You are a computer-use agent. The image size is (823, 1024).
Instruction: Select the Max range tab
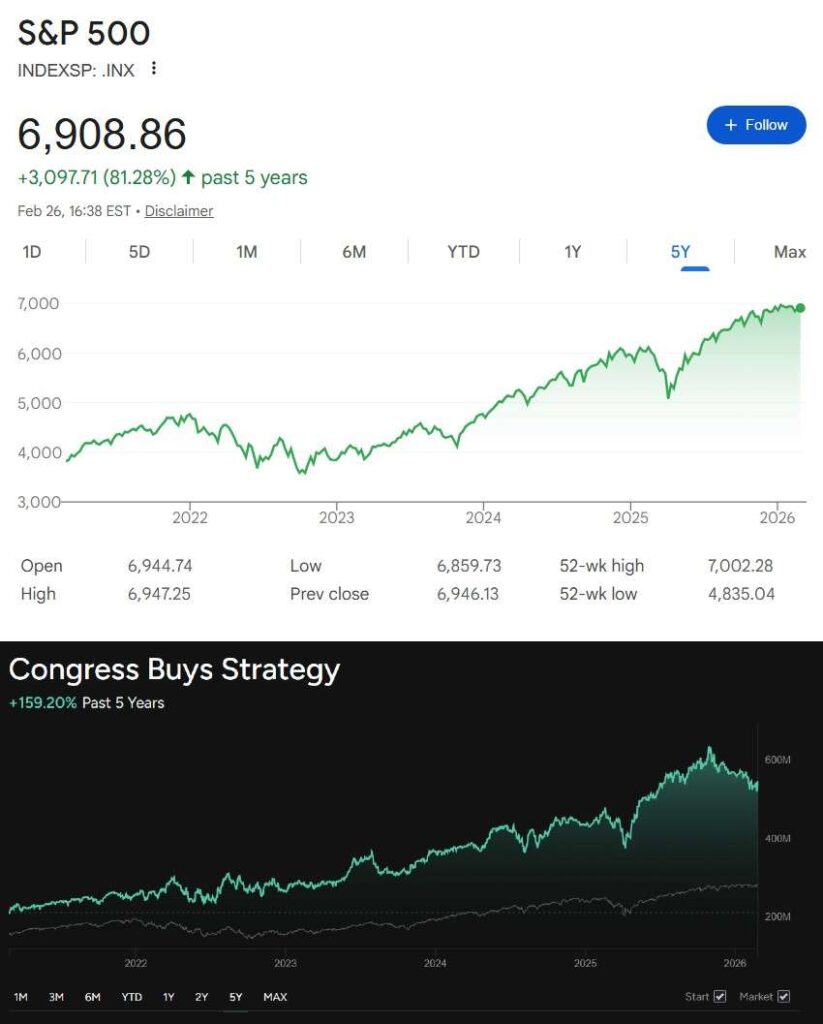tap(789, 252)
